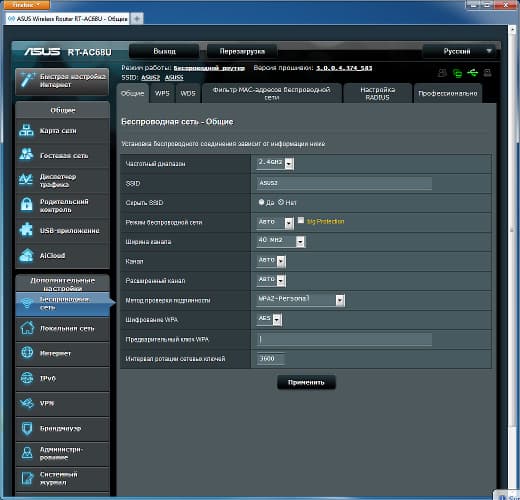Screen dimensions: 520x500
Task: Open the Firewall (Брандмауэр) shield icon
Action: 27,428
